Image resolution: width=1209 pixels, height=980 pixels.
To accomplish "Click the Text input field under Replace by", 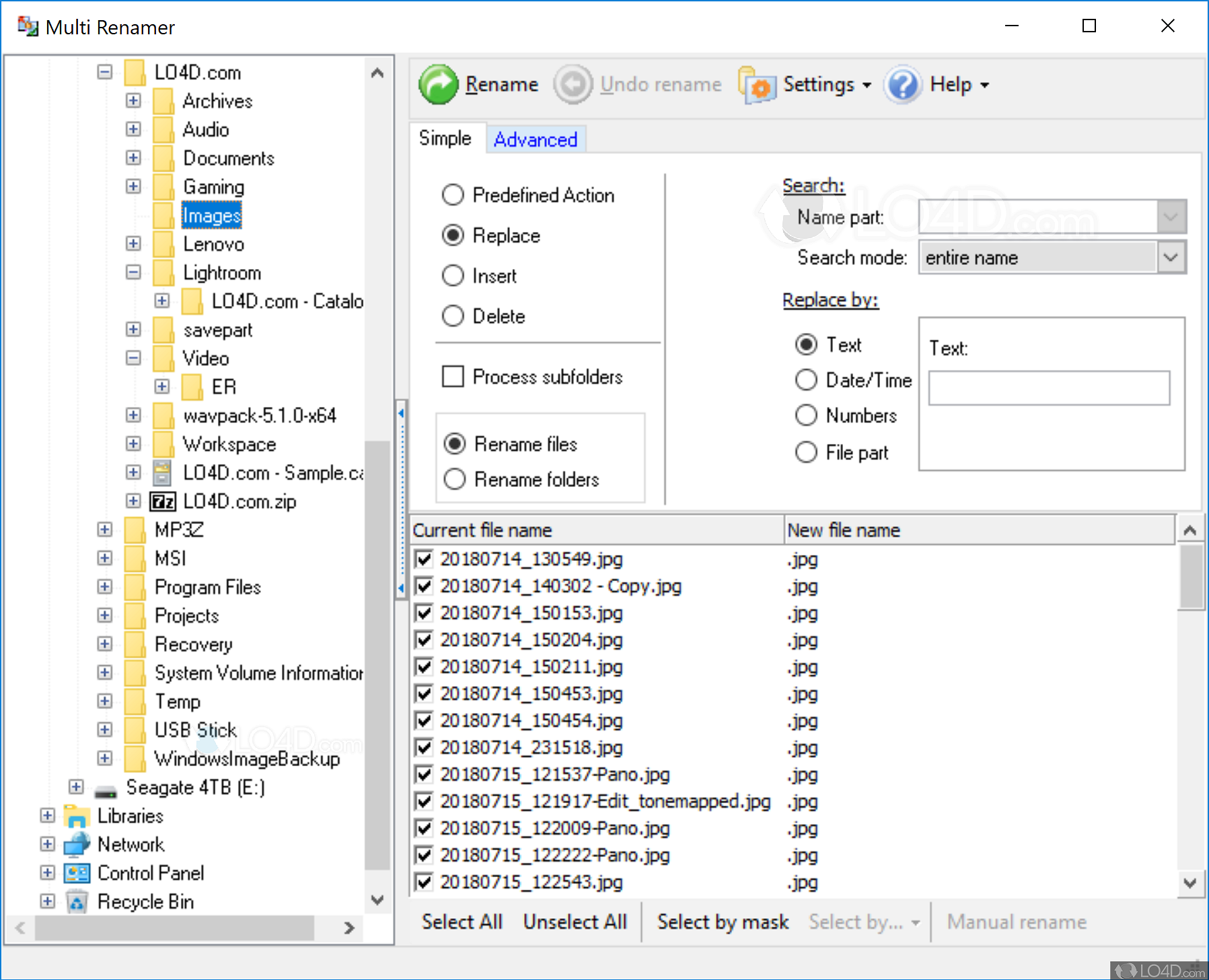I will tap(1050, 387).
